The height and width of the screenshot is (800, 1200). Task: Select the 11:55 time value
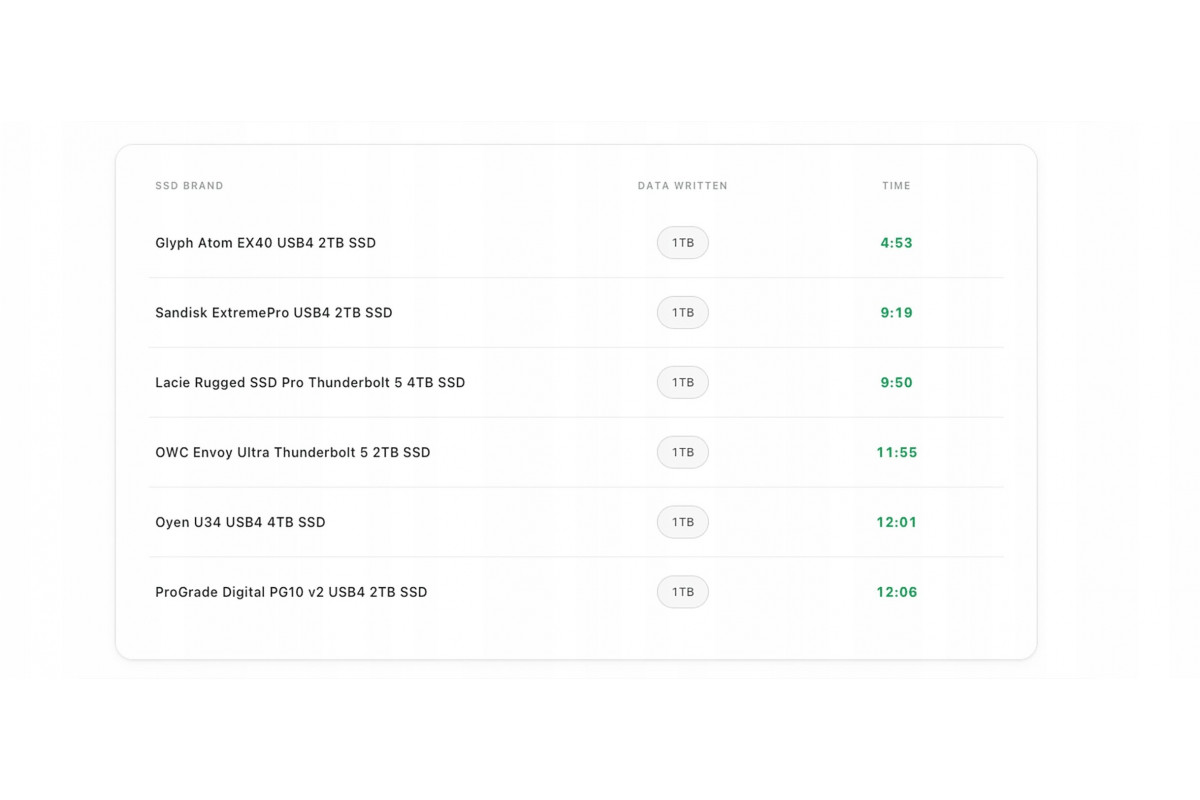[896, 453]
